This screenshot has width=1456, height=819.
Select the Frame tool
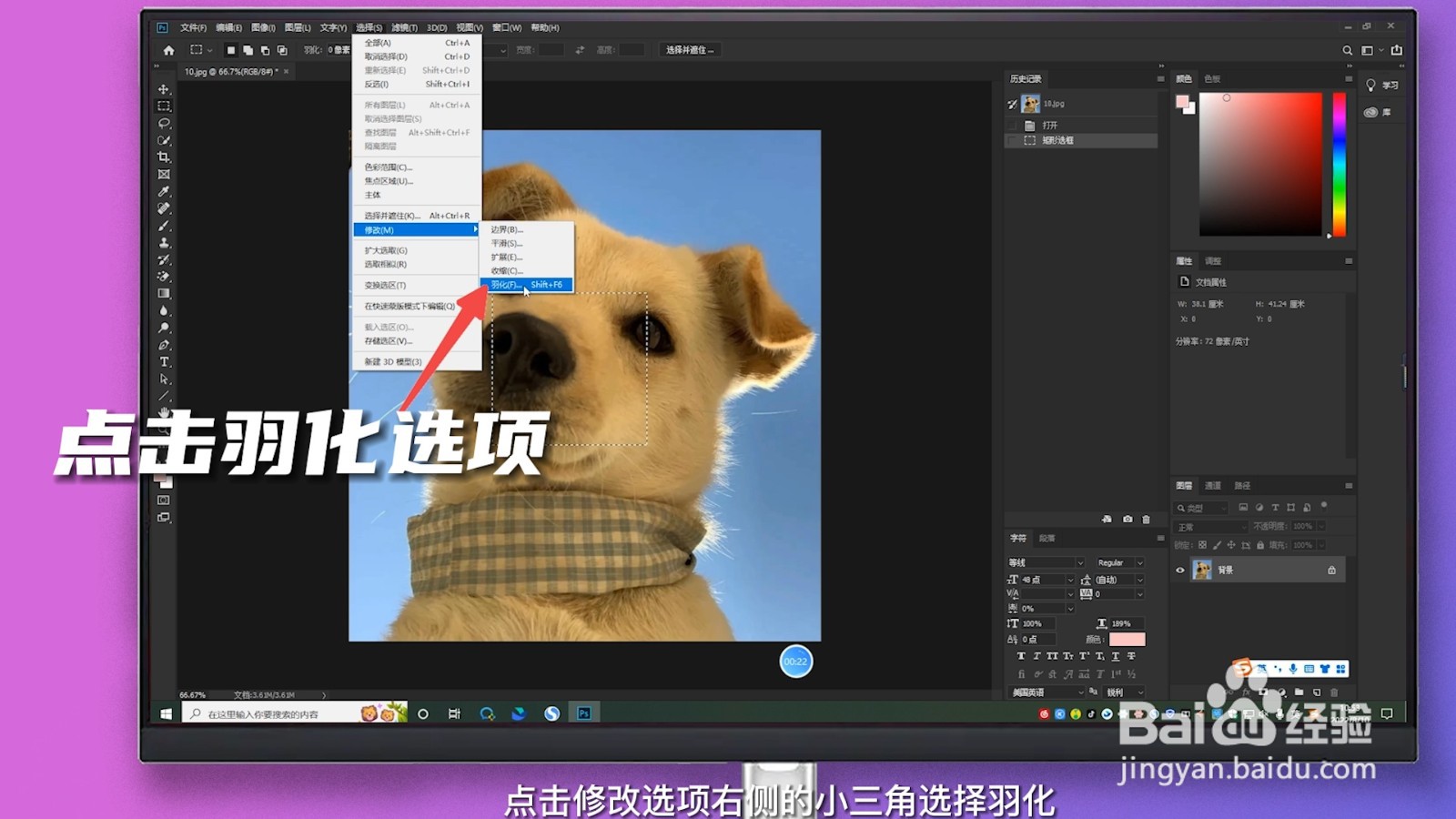point(164,175)
